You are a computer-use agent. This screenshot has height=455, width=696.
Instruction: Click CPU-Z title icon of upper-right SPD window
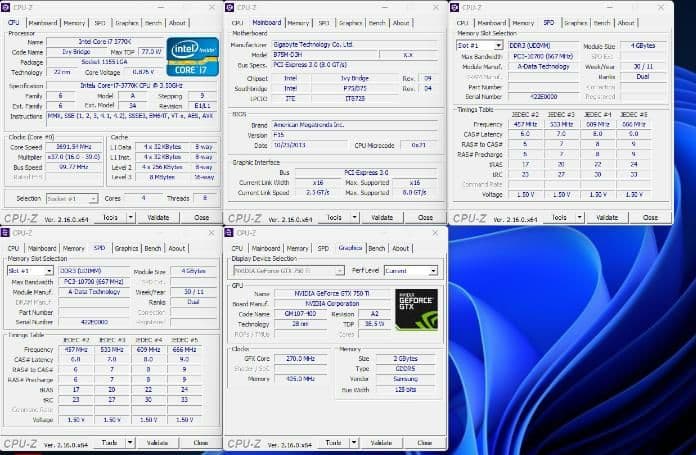tap(454, 7)
